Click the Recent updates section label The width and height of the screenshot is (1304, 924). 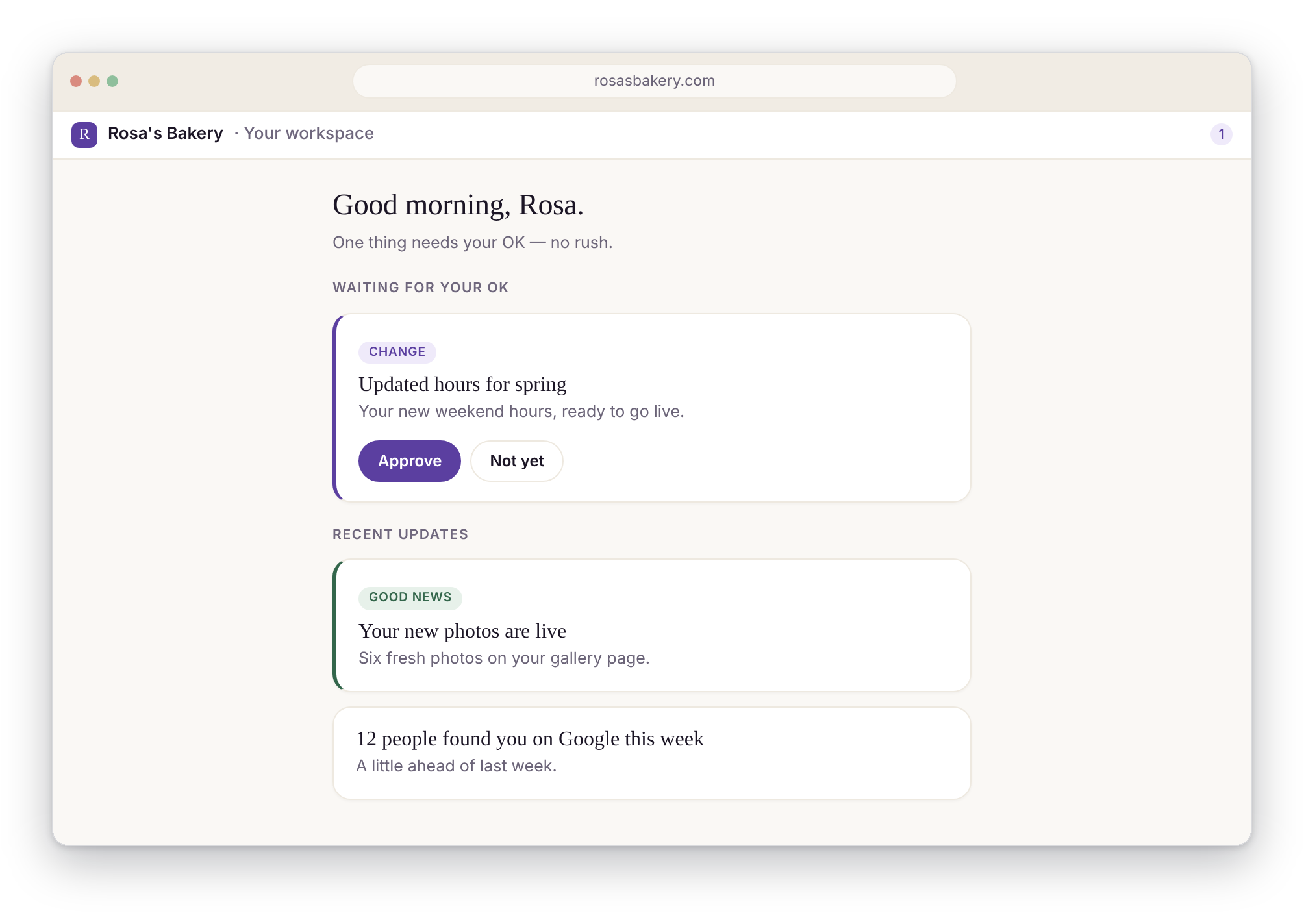(401, 534)
